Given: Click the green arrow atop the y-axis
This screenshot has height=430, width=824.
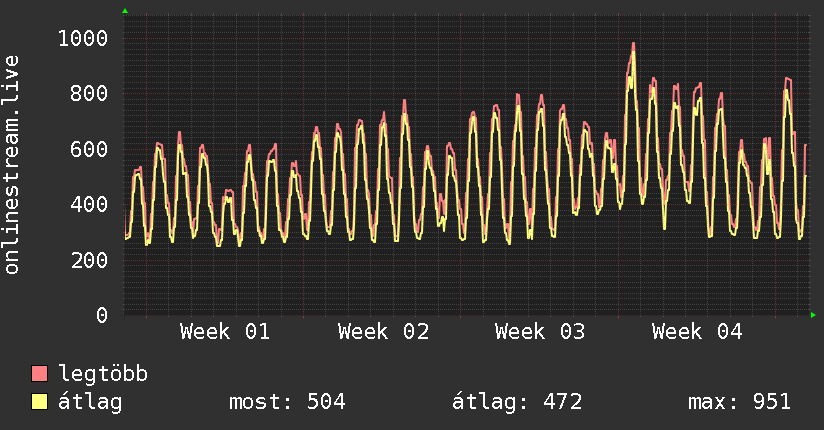Looking at the screenshot, I should point(124,11).
